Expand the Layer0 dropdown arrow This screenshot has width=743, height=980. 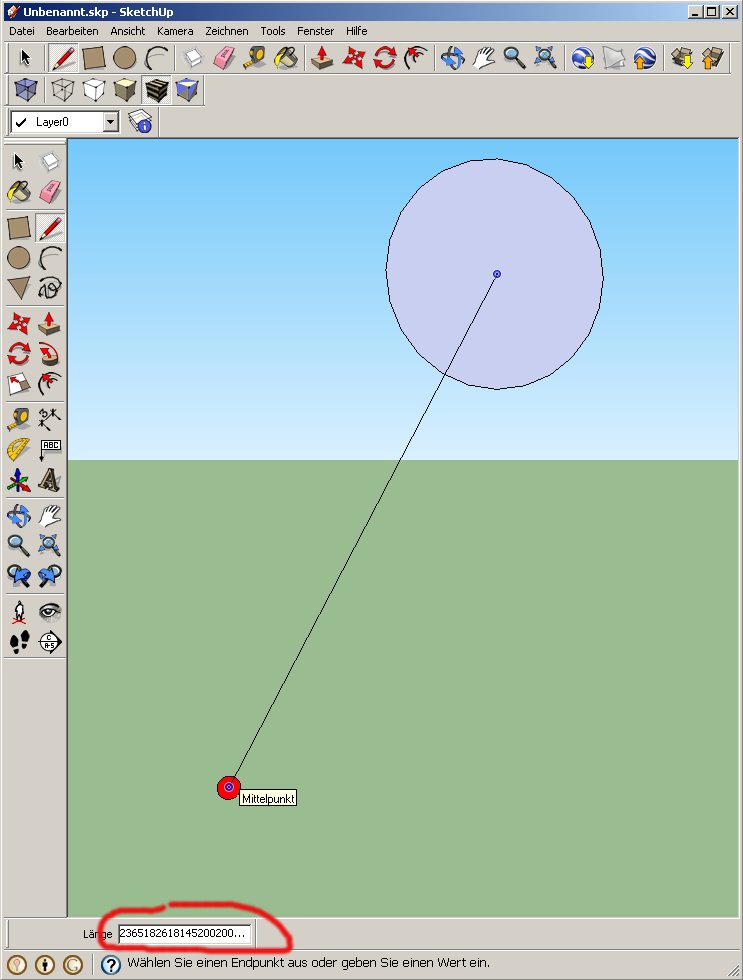point(111,122)
